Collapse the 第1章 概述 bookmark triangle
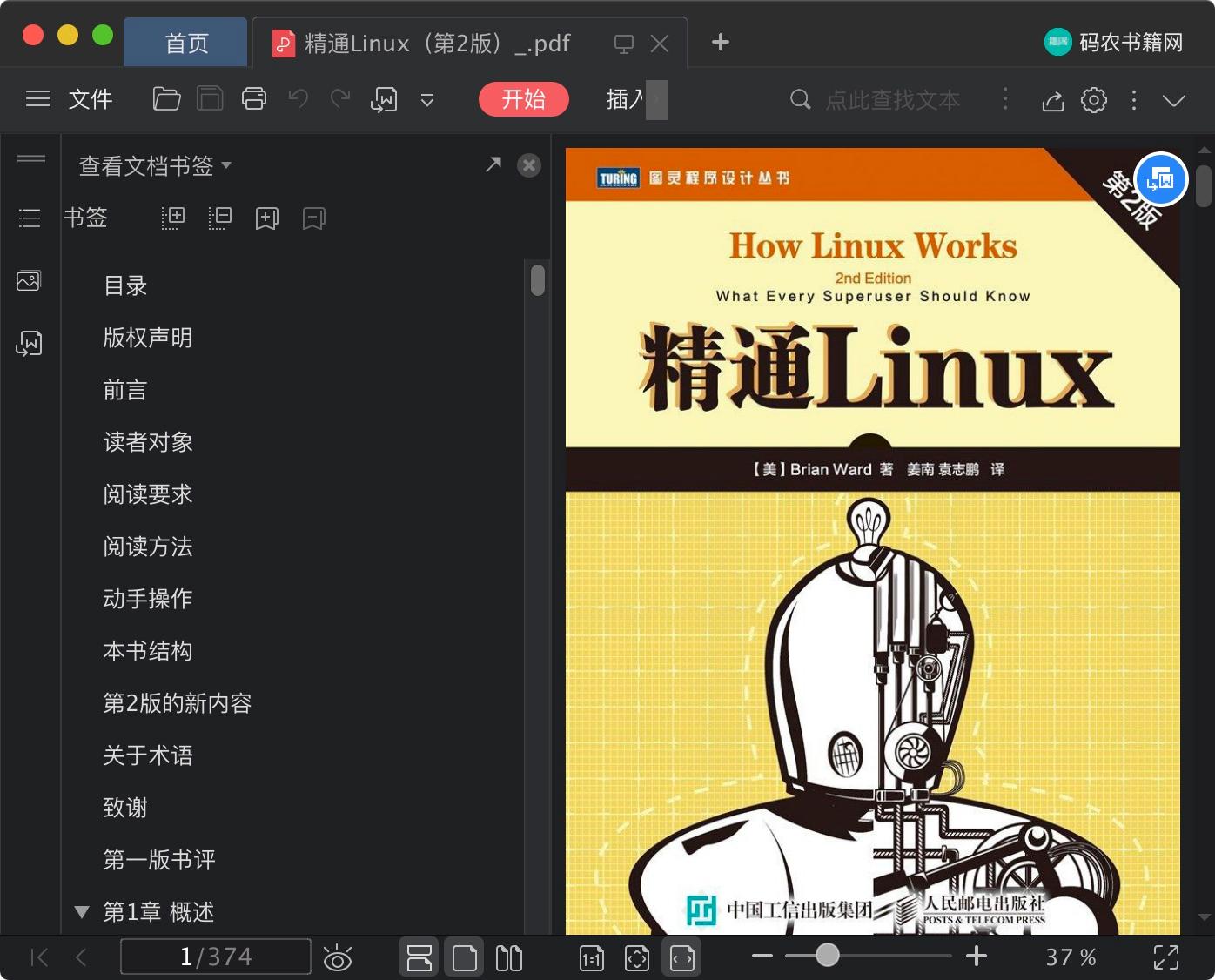The width and height of the screenshot is (1215, 980). coord(82,912)
